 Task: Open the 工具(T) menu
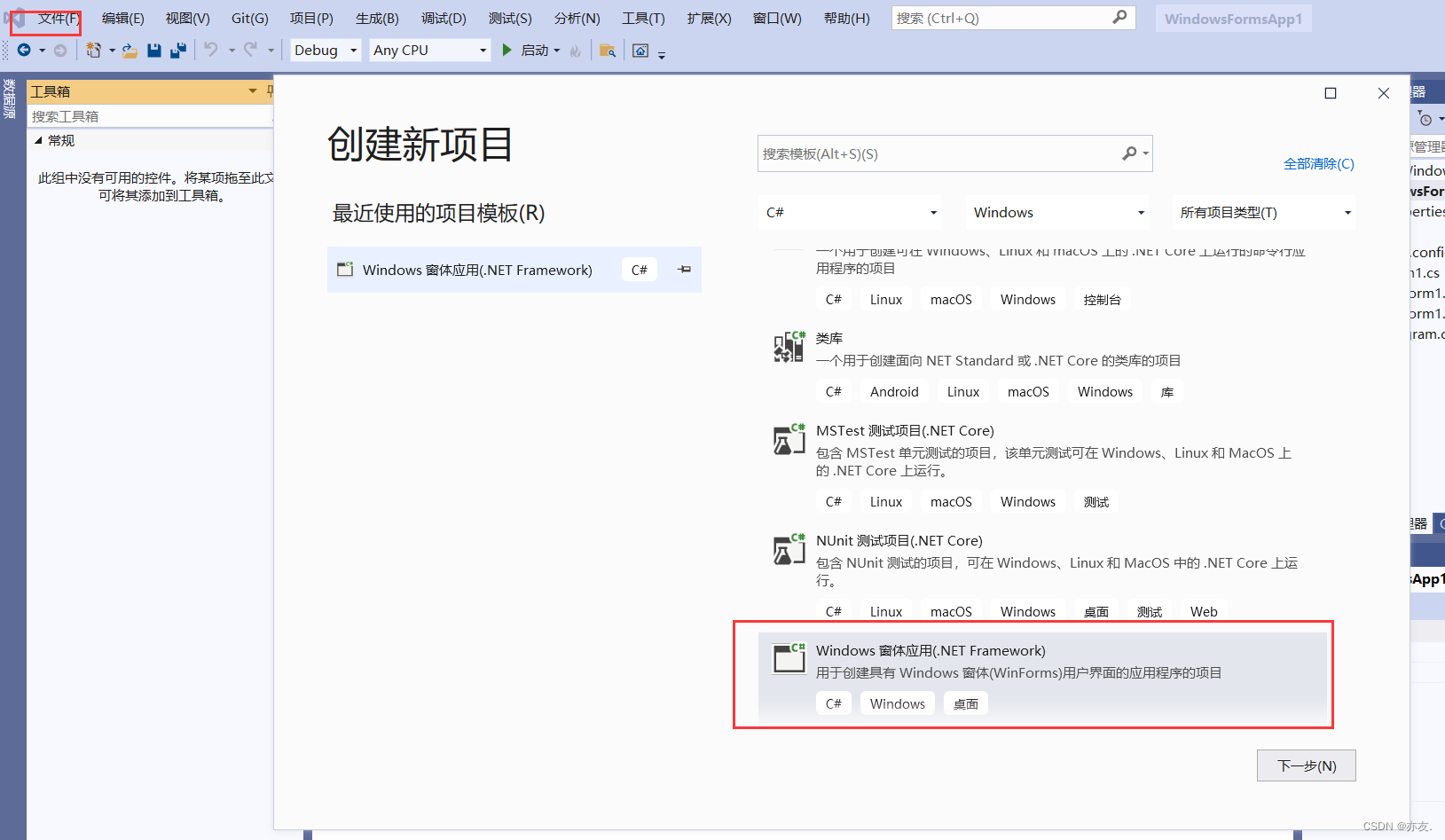(643, 18)
